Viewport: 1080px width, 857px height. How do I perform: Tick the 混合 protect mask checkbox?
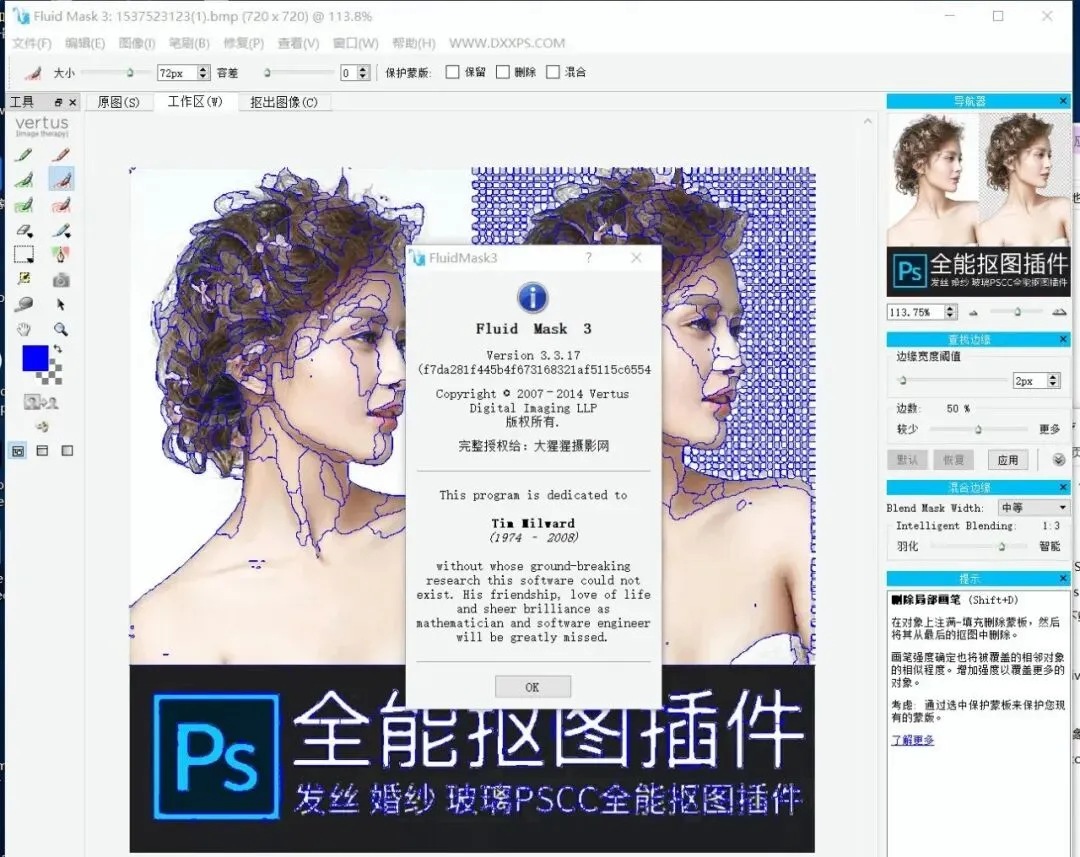[x=552, y=72]
